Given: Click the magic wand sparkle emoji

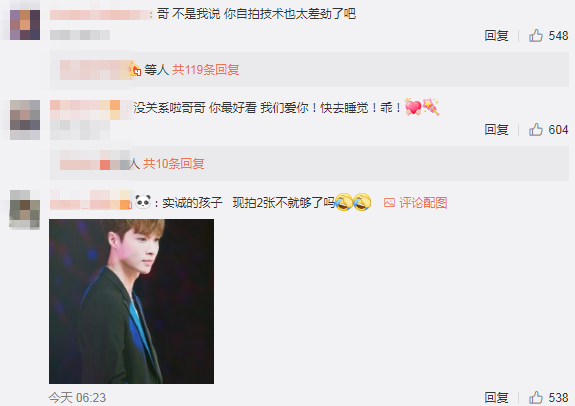Looking at the screenshot, I should 431,107.
